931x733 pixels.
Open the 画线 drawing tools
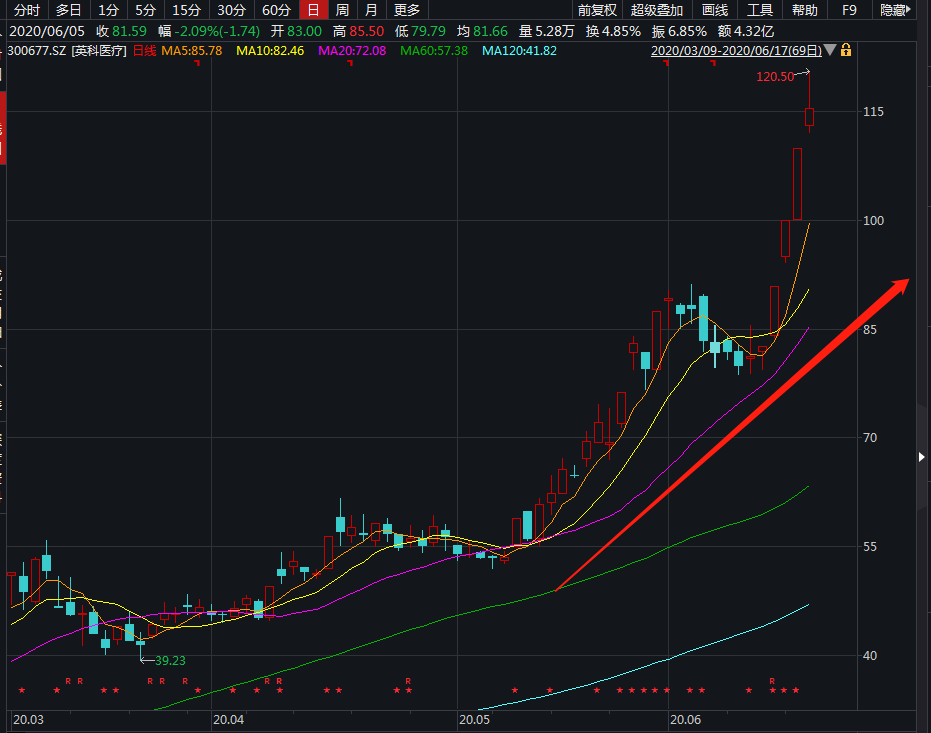coord(715,10)
